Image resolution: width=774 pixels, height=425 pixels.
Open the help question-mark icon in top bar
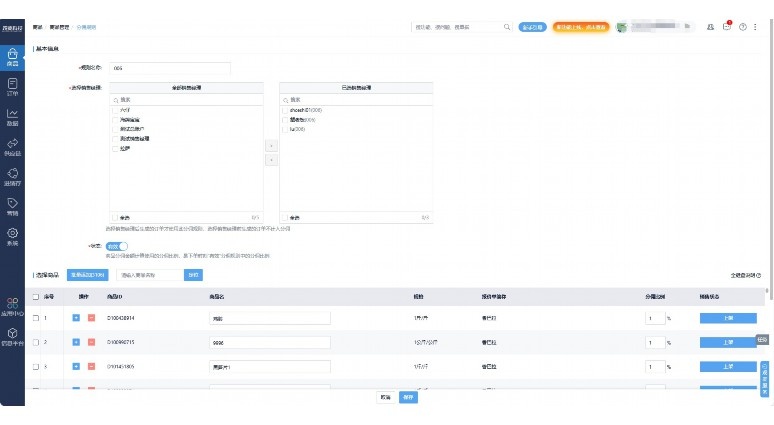pyautogui.click(x=742, y=27)
